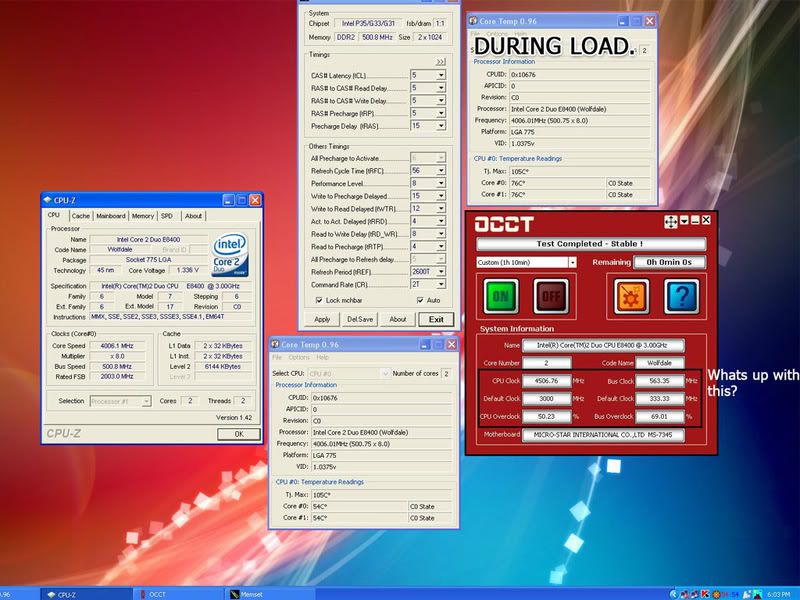Open the Refresh Cycle Time (tRFC) dropdown
The image size is (800, 600).
click(441, 170)
